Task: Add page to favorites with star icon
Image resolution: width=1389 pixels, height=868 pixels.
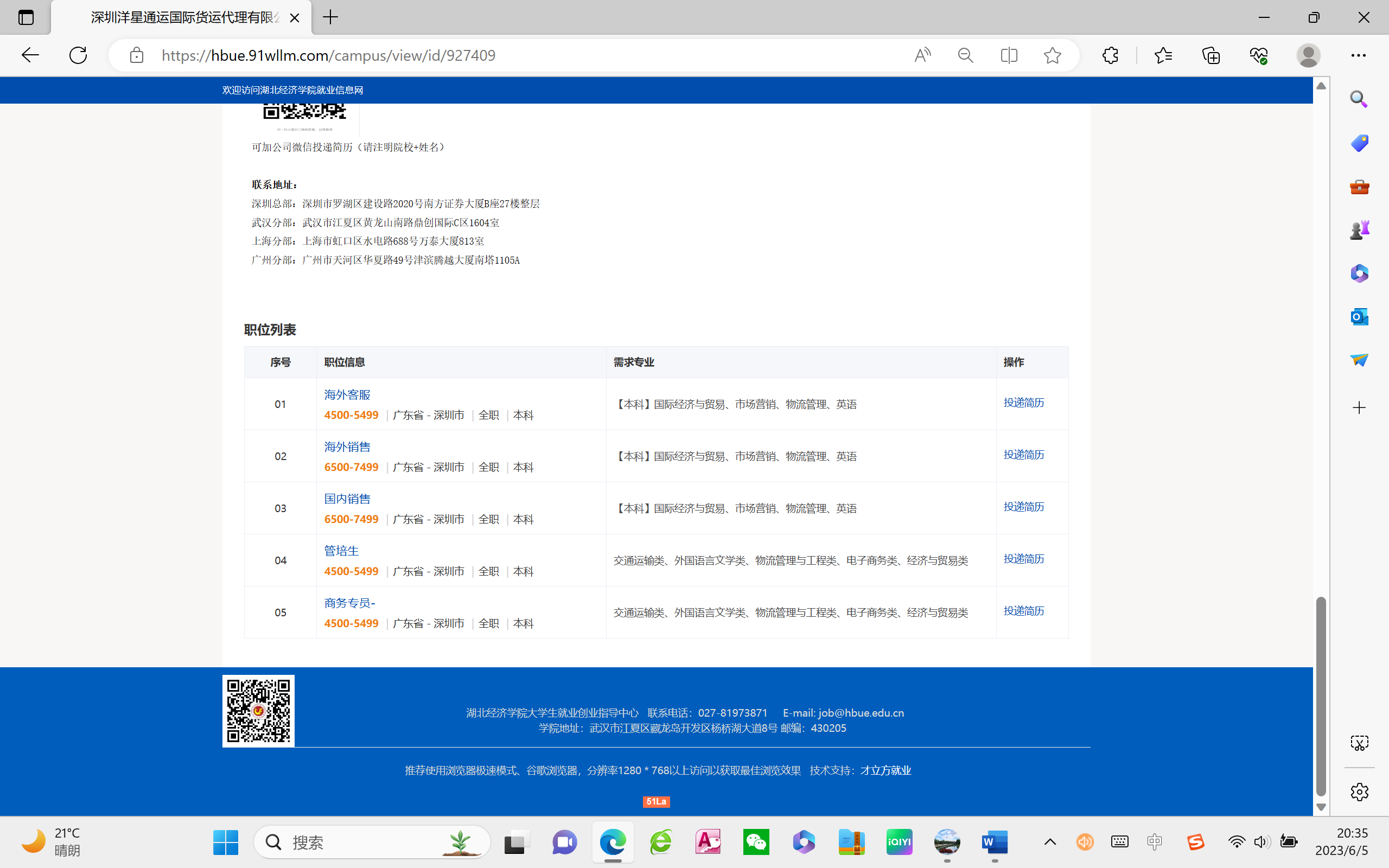Action: click(1052, 55)
